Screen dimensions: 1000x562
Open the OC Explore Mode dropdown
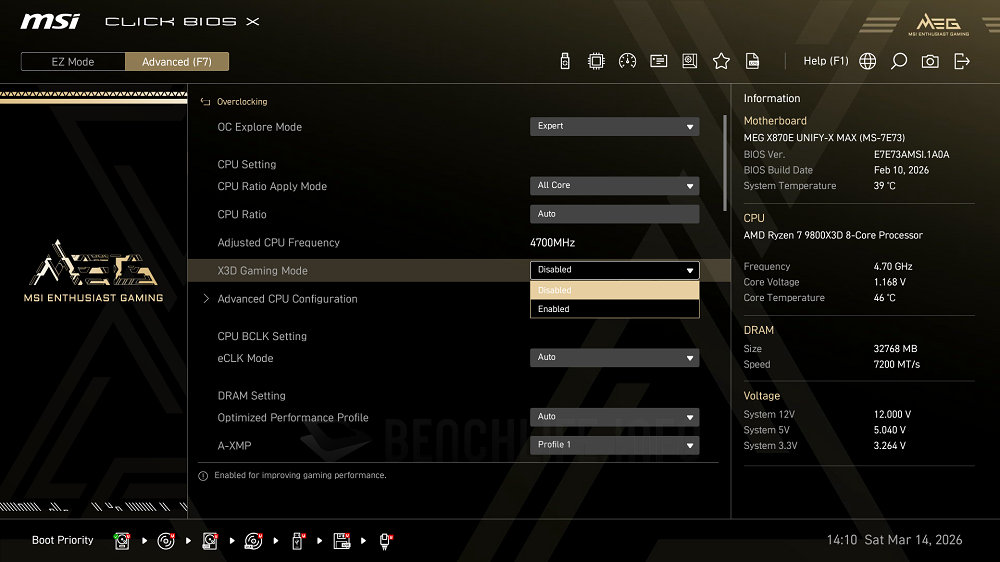615,126
